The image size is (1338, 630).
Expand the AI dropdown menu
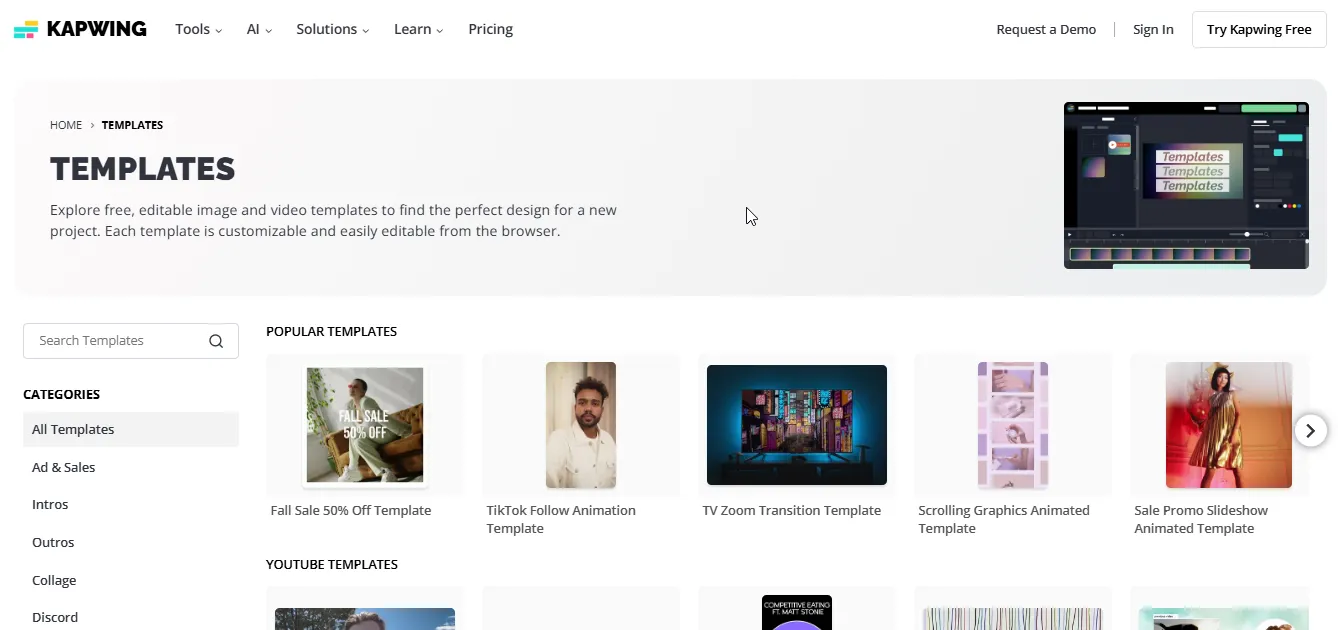[x=259, y=29]
